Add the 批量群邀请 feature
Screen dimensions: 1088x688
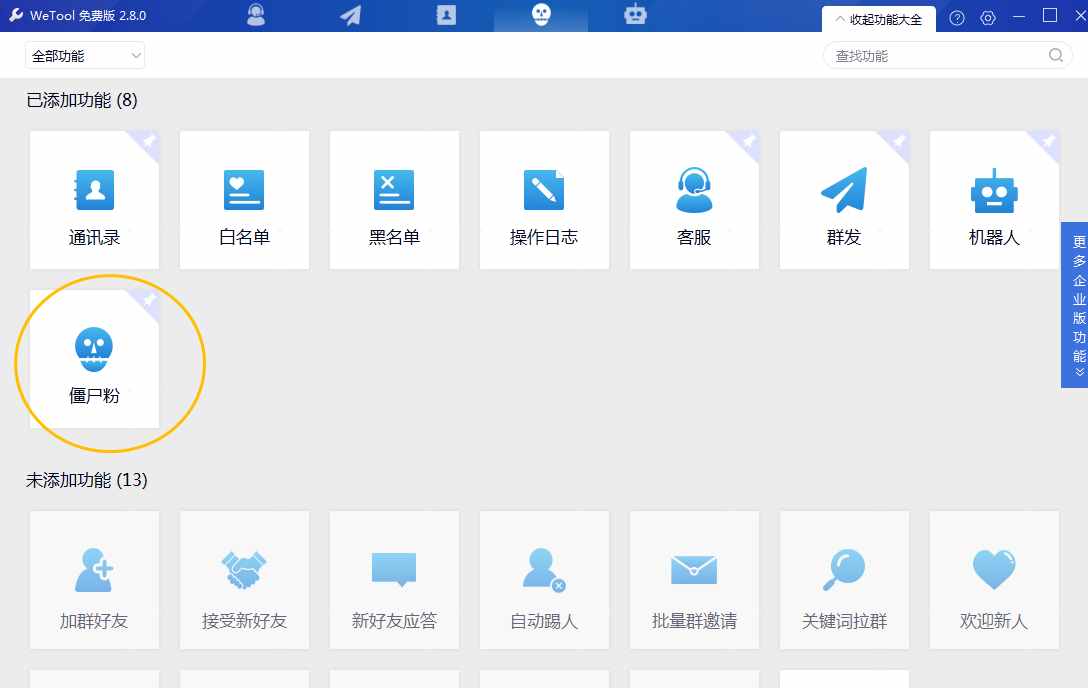click(x=694, y=580)
